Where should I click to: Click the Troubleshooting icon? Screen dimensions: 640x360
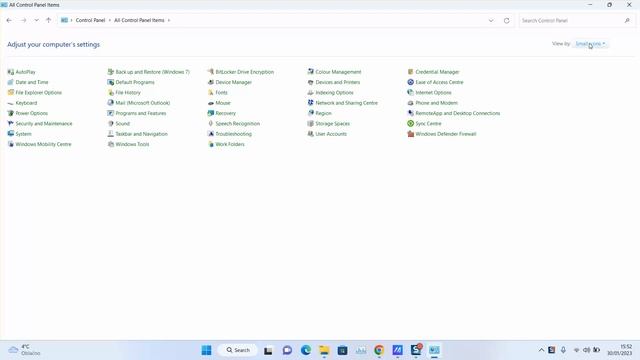pos(211,134)
